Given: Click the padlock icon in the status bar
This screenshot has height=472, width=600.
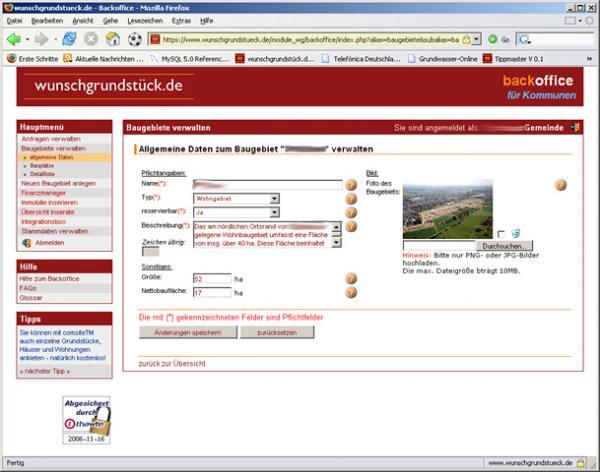Looking at the screenshot, I should (x=580, y=463).
